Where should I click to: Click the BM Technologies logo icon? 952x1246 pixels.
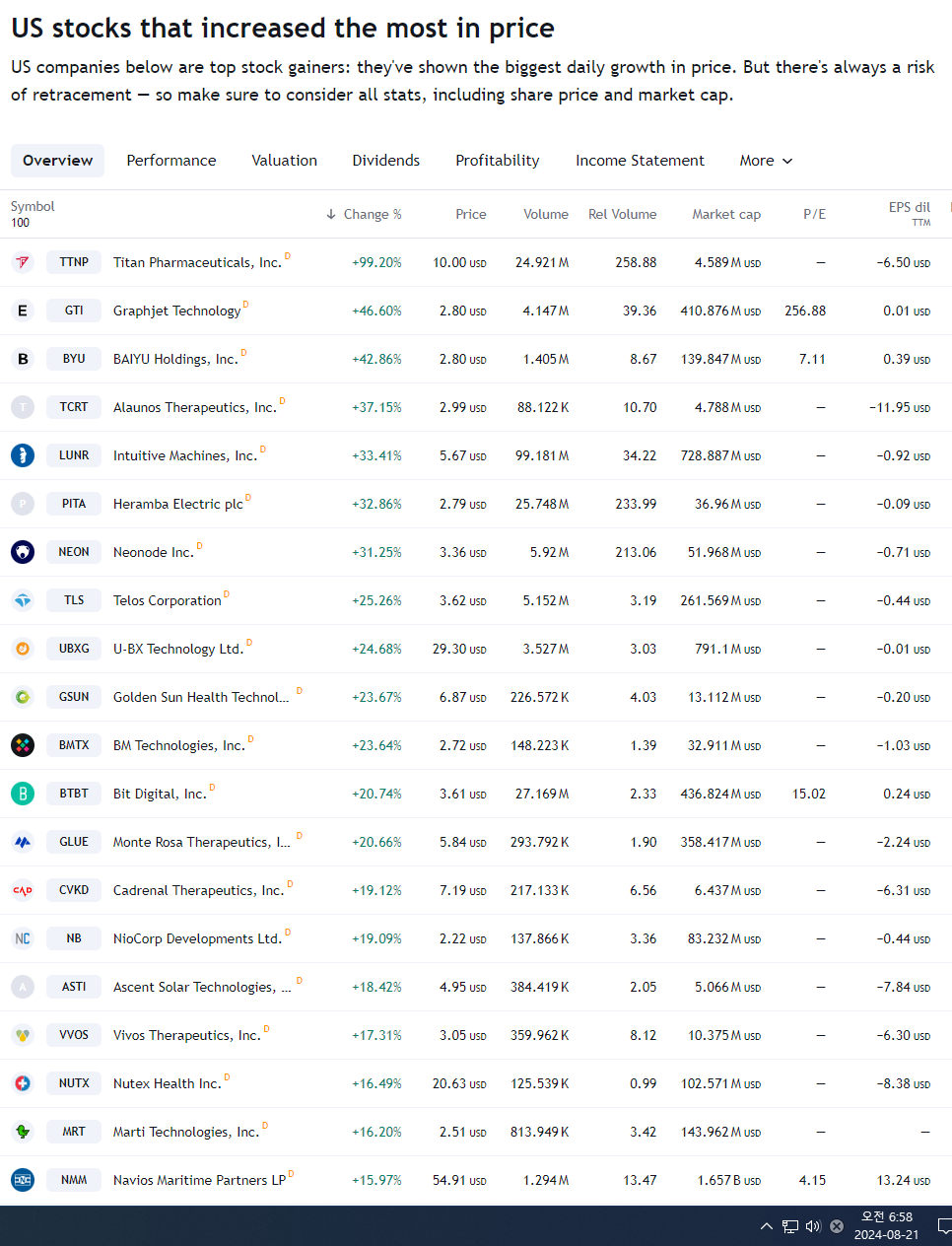tap(23, 745)
